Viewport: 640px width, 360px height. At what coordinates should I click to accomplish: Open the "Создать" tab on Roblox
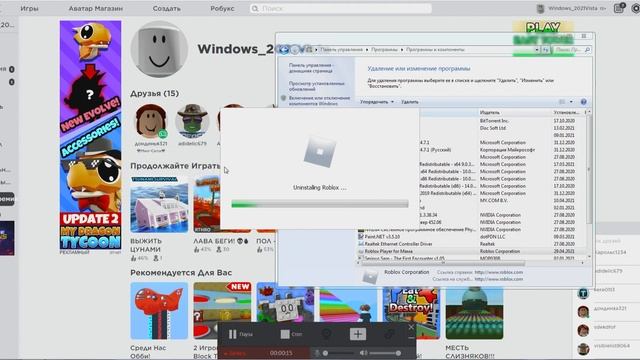click(167, 8)
